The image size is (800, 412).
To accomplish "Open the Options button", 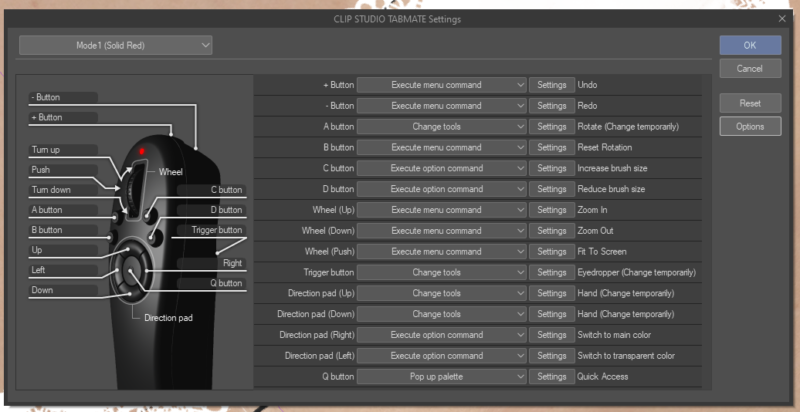I will 750,126.
